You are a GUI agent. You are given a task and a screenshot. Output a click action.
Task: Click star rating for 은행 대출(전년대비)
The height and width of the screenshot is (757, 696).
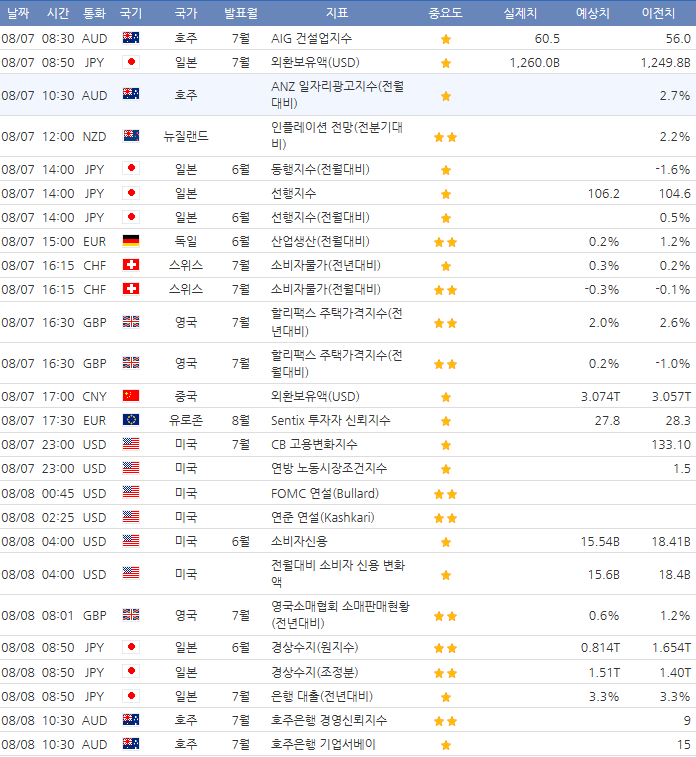[x=445, y=698]
